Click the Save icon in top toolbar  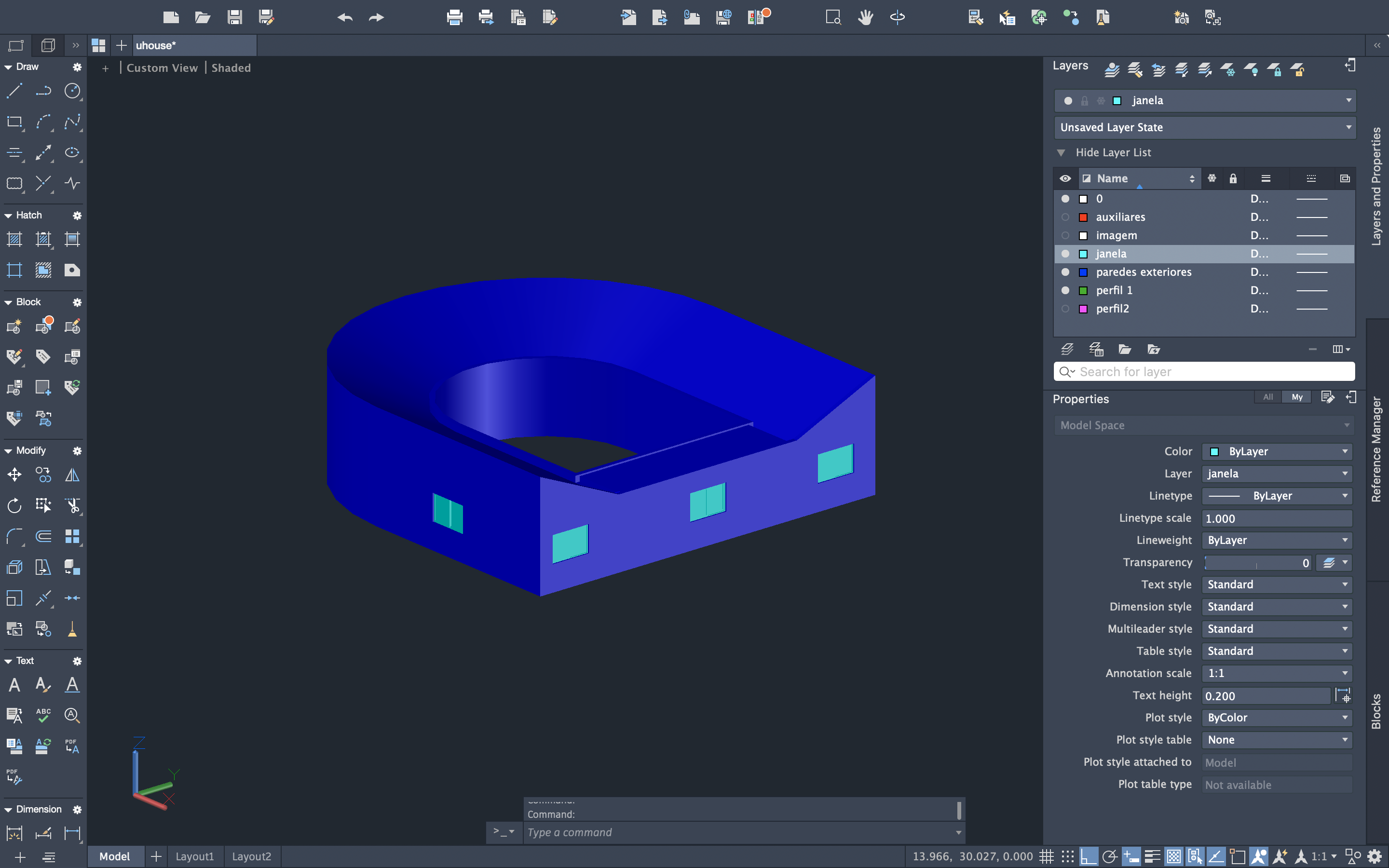tap(234, 17)
